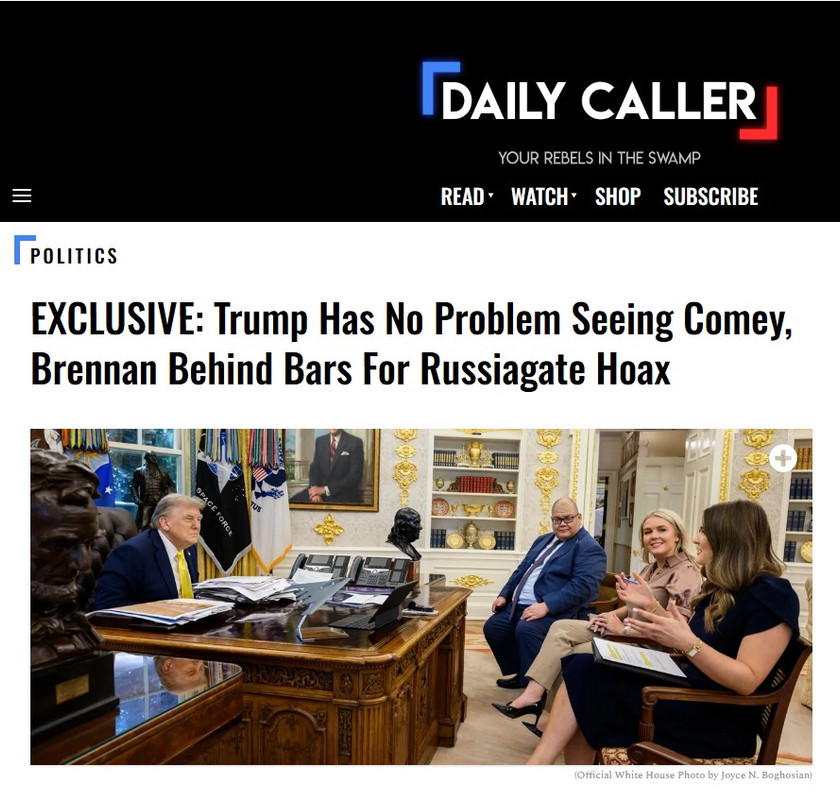Click the WATCH dropdown arrow
The width and height of the screenshot is (840, 800).
573,195
